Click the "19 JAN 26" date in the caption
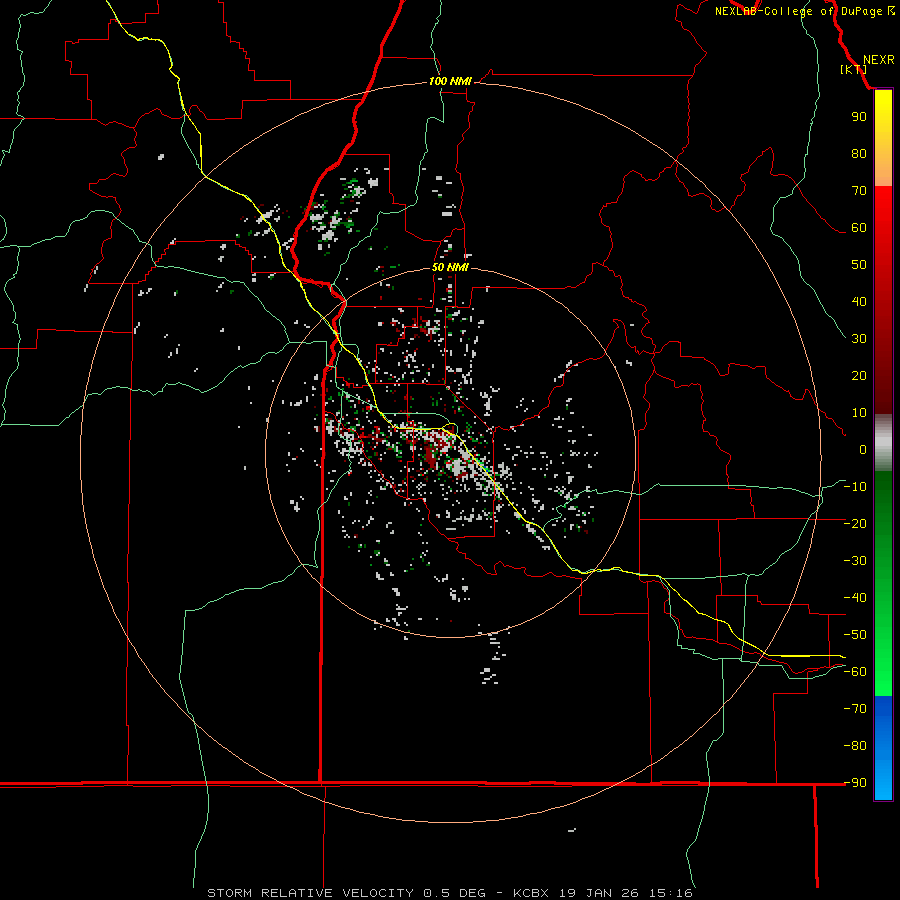Image resolution: width=900 pixels, height=900 pixels. (599, 893)
